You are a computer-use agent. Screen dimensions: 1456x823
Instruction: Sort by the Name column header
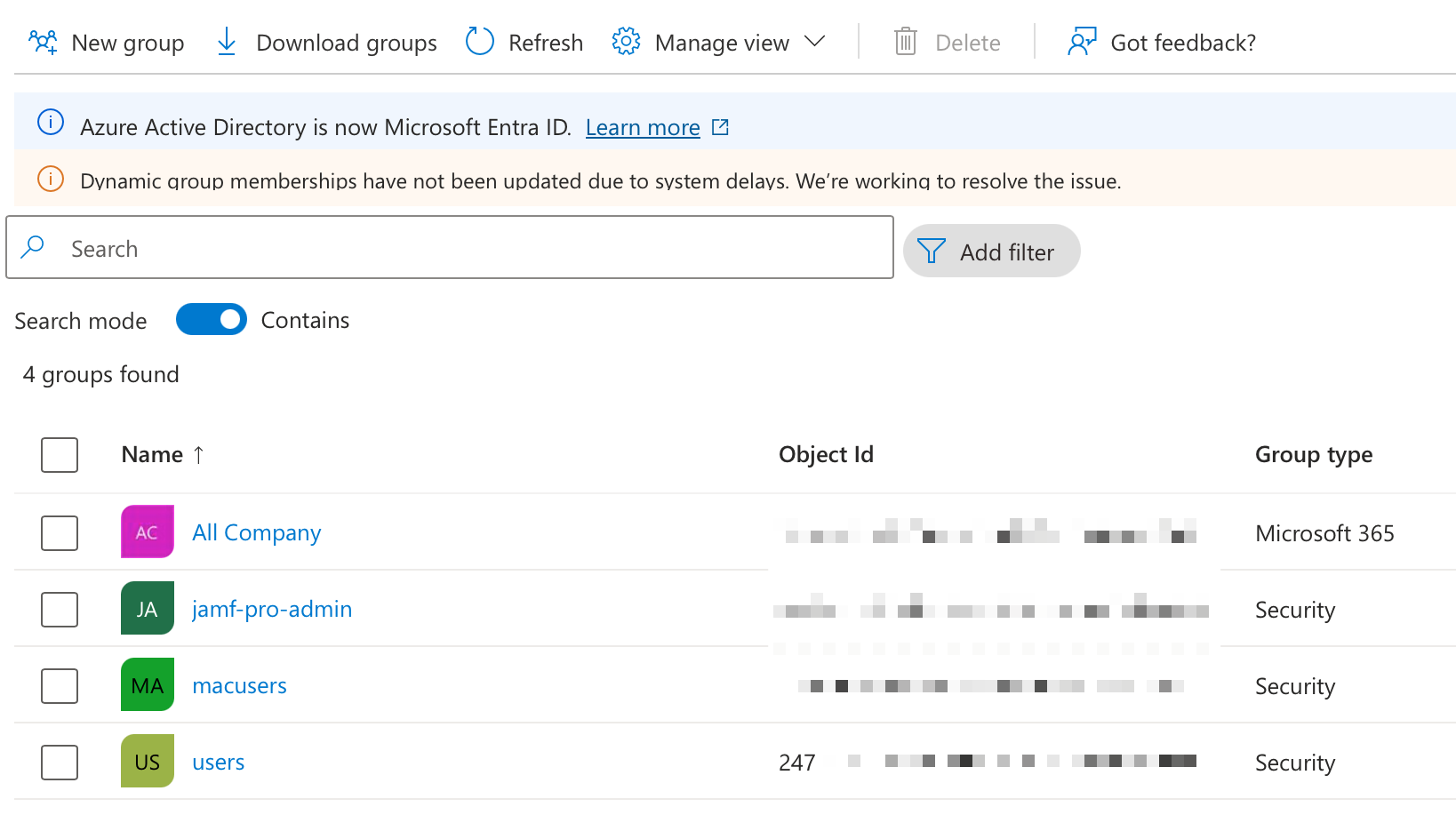[153, 455]
